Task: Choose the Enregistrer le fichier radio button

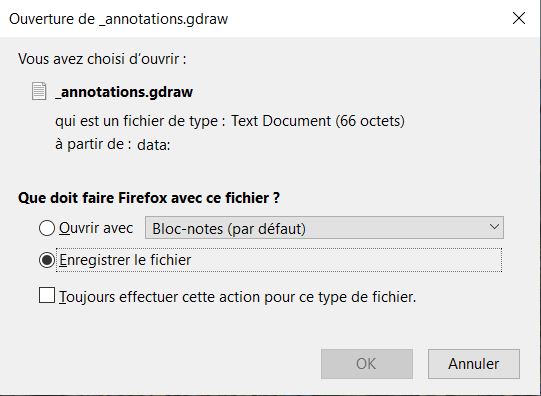Action: [x=47, y=260]
